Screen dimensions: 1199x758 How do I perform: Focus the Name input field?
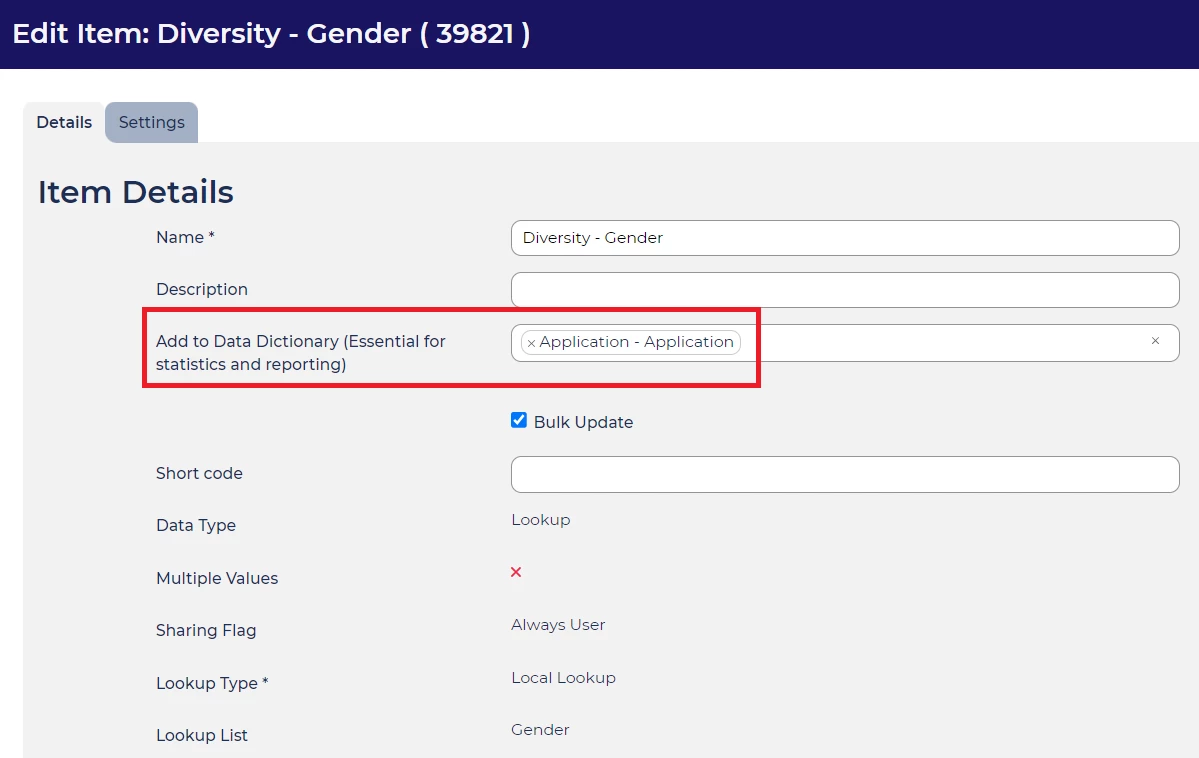(x=845, y=238)
